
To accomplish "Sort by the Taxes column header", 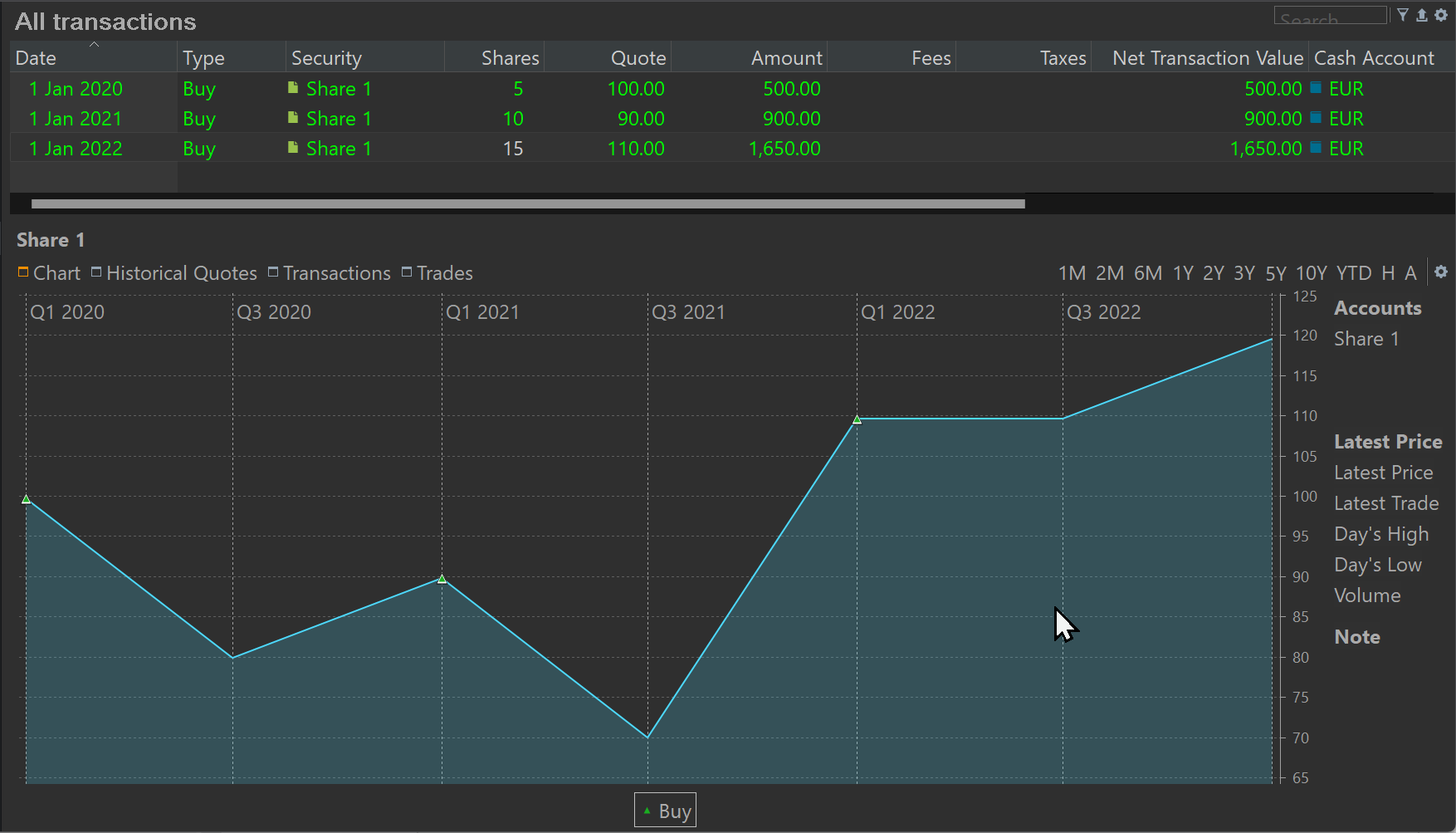I will (1024, 57).
